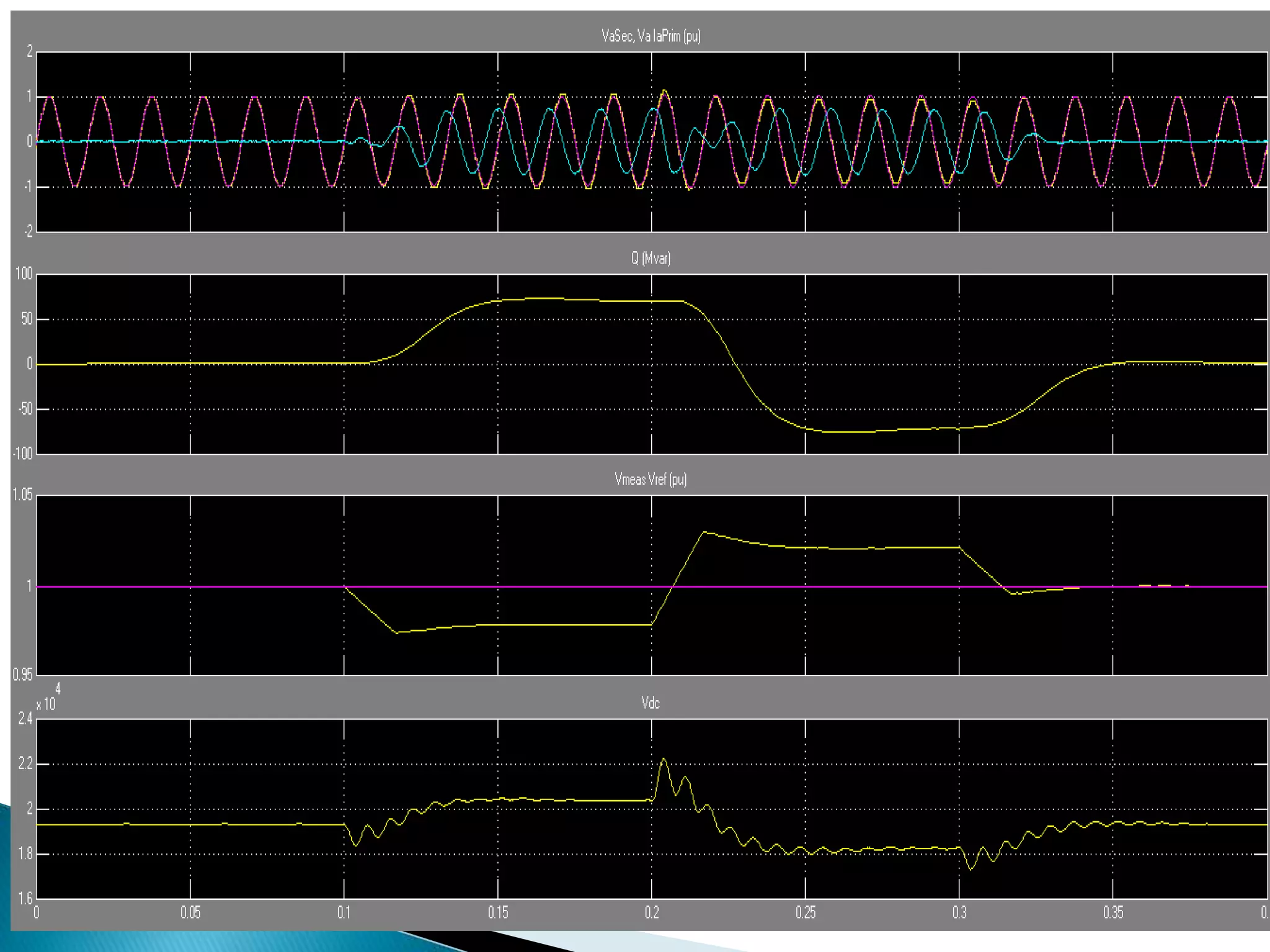The width and height of the screenshot is (1270, 952).
Task: Click the 0.15 time axis label
Action: pos(498,912)
